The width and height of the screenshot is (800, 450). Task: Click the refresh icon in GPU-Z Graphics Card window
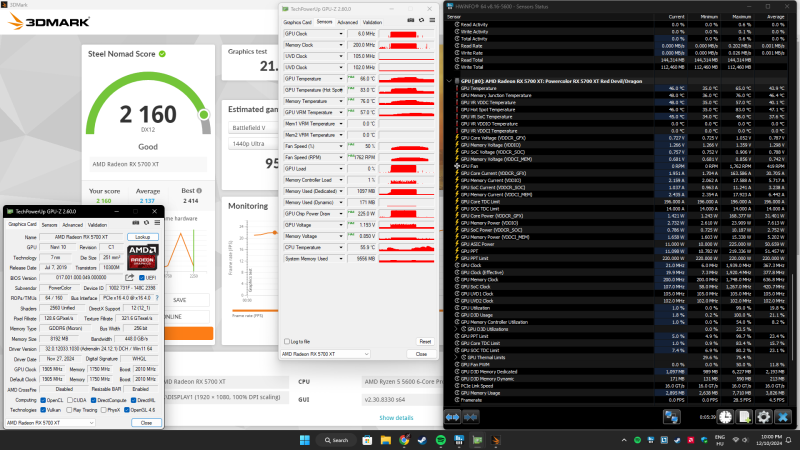click(x=146, y=223)
